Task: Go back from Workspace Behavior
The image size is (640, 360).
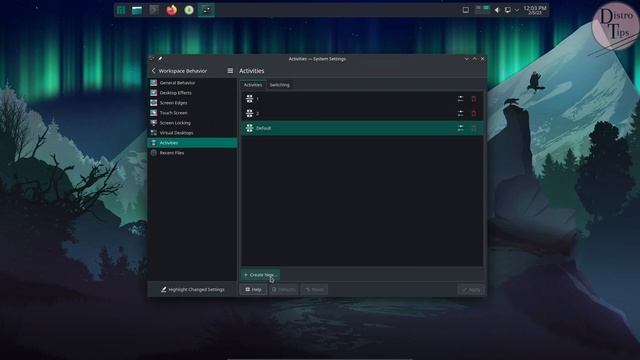Action: pos(153,71)
